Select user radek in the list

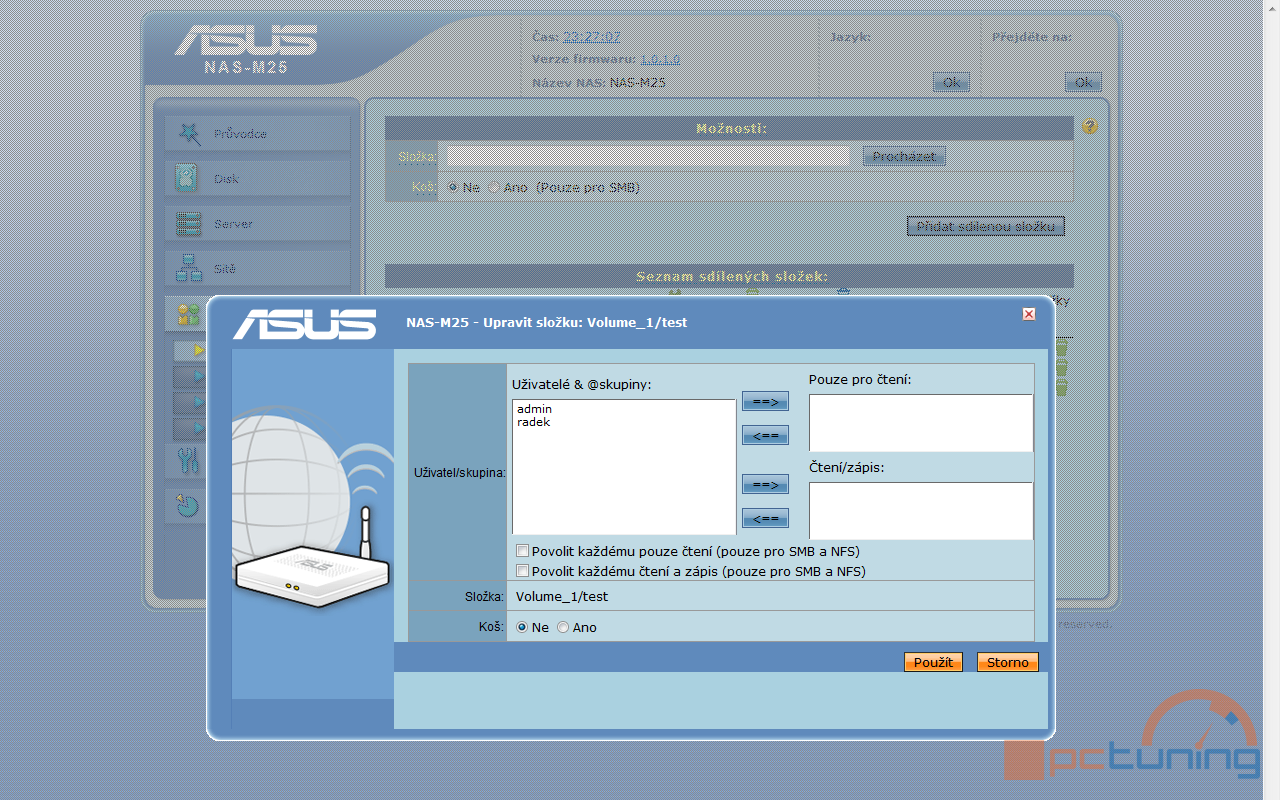tap(533, 422)
